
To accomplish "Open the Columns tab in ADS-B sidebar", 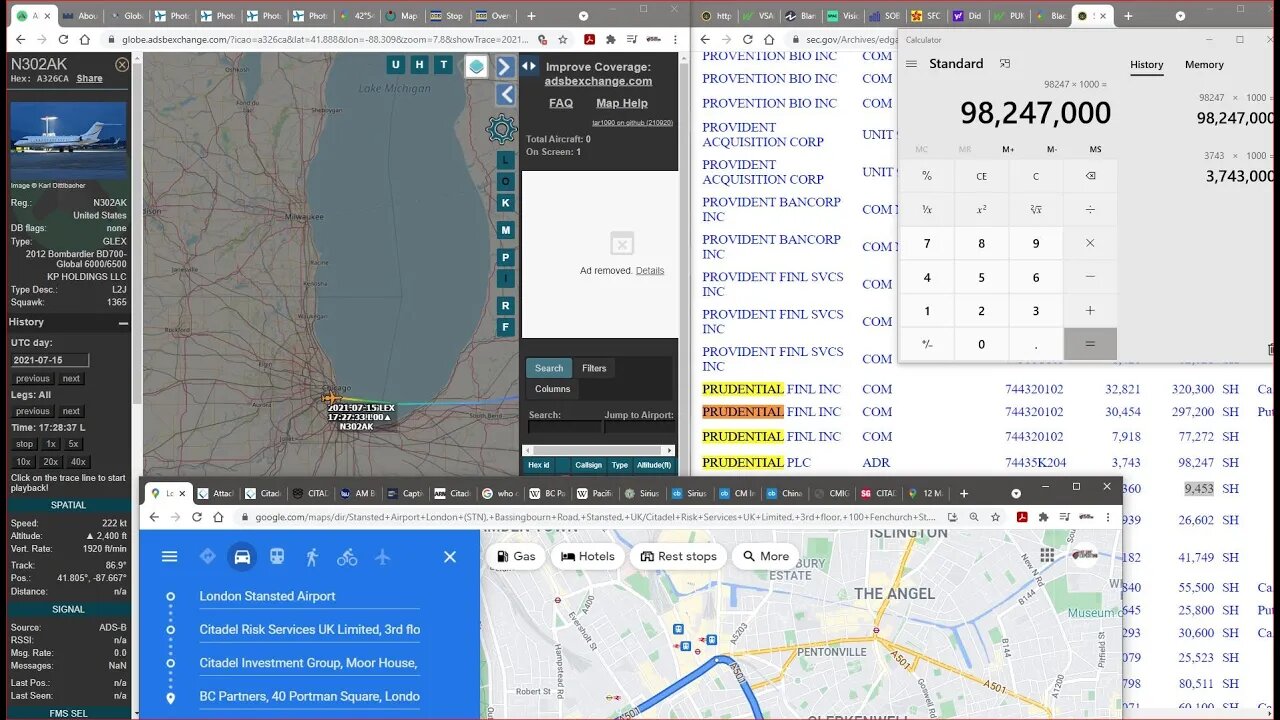I will pos(552,389).
